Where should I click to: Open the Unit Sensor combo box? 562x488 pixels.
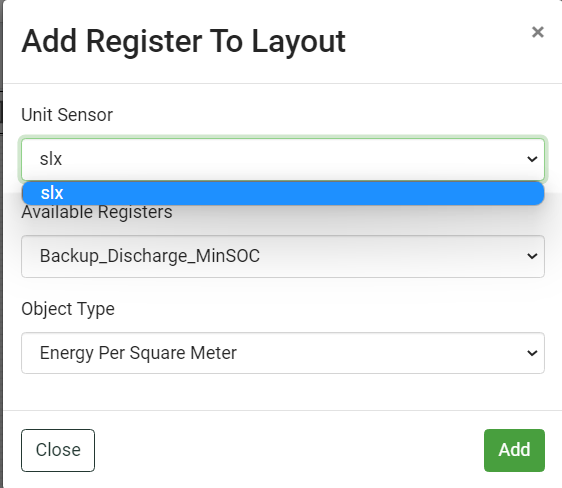point(283,159)
